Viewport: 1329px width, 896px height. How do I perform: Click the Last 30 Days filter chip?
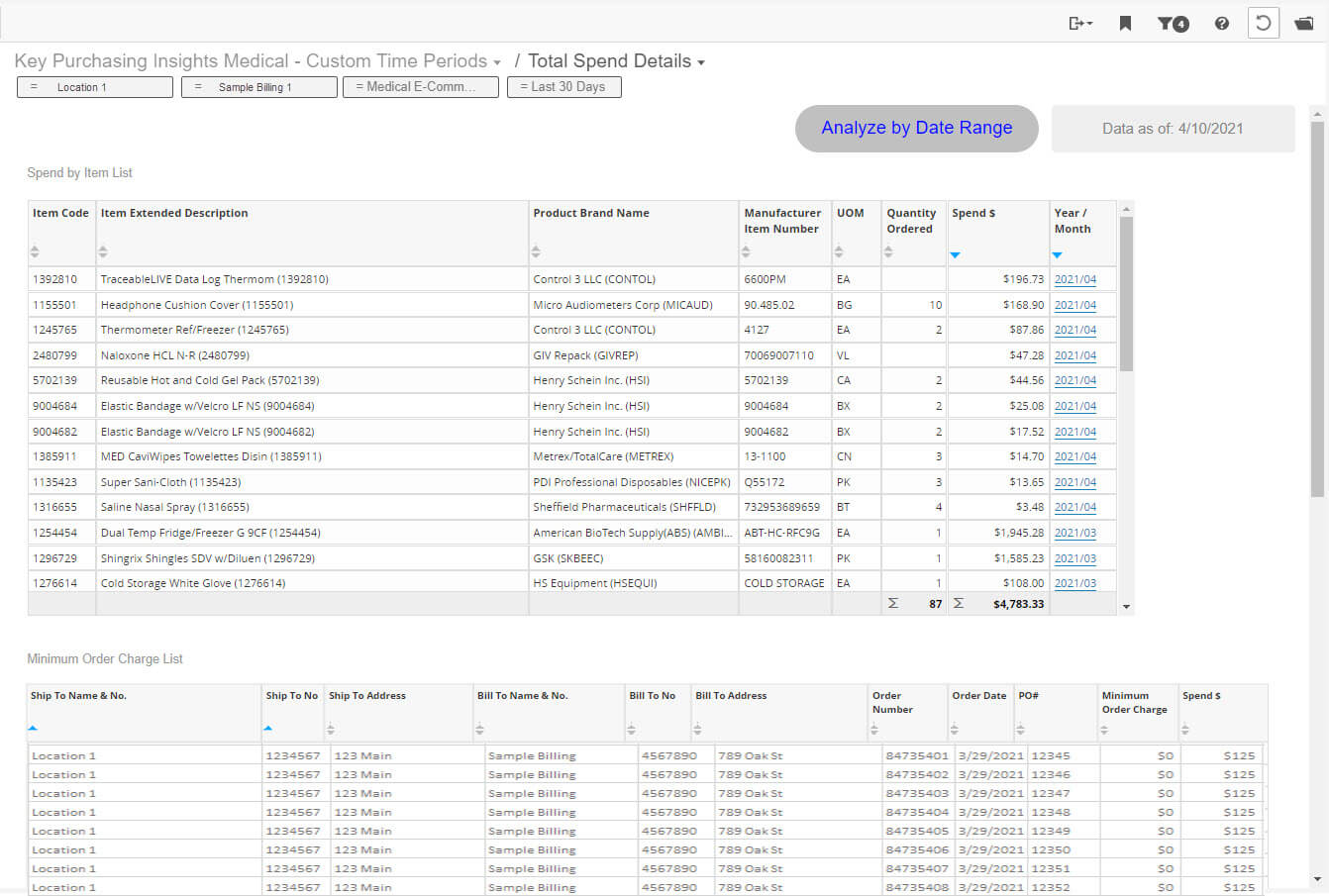point(563,86)
